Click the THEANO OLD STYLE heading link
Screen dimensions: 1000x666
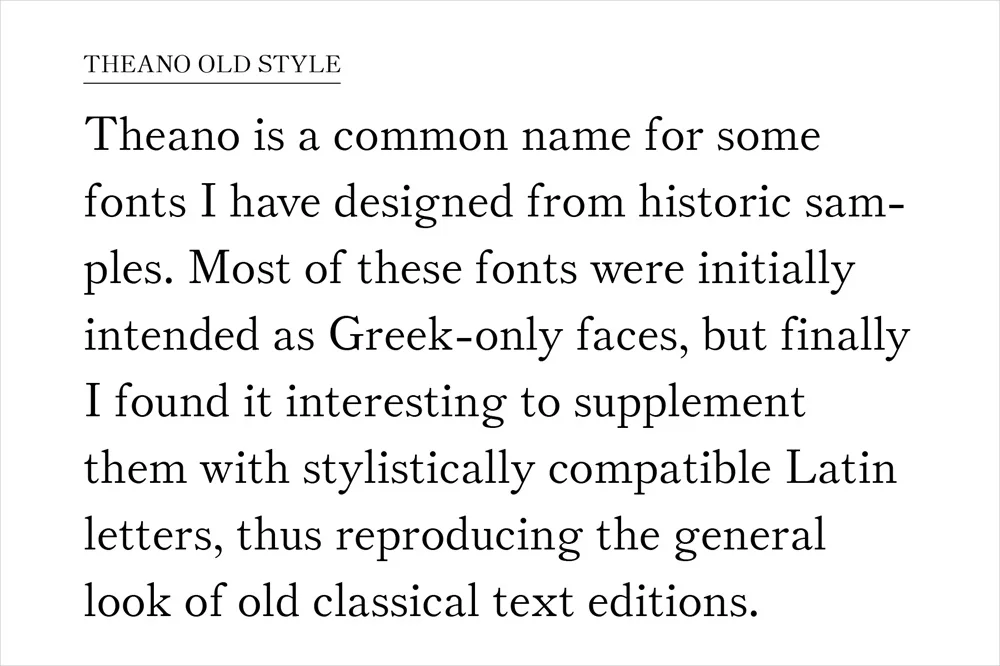213,66
